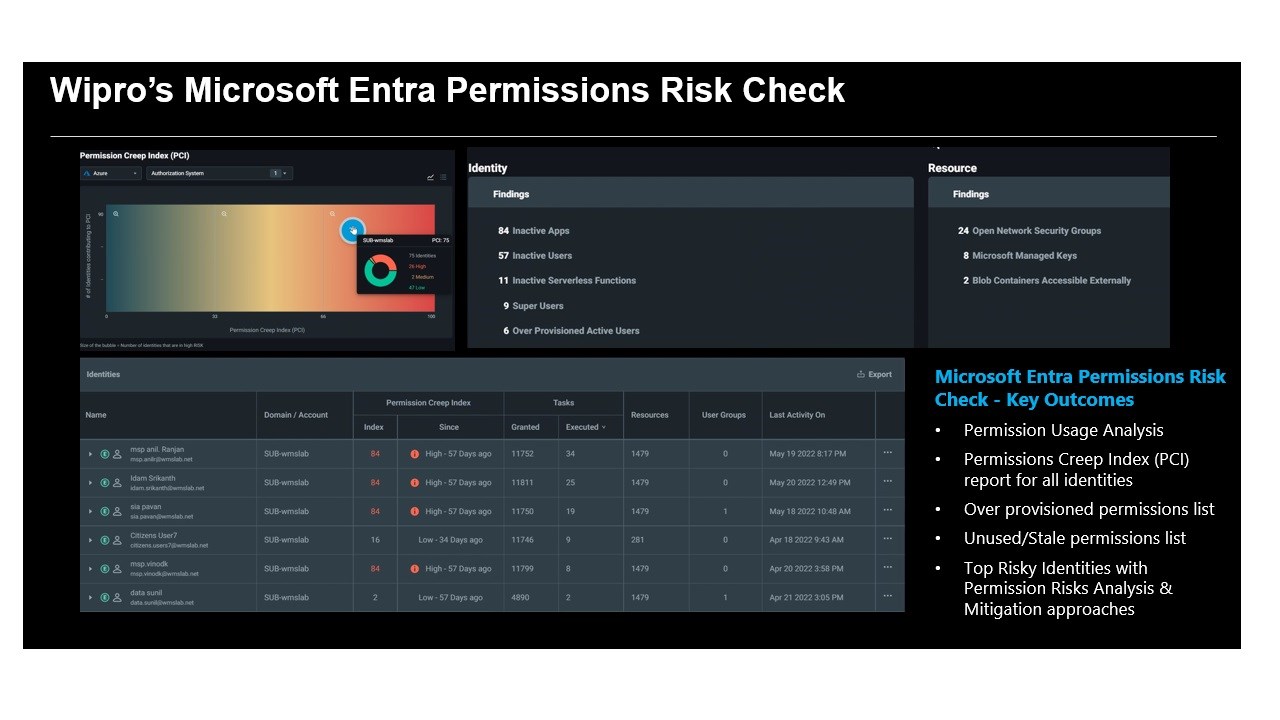The image size is (1280, 720).
Task: Click '24 Open Network Security Groups' finding
Action: 1029,231
